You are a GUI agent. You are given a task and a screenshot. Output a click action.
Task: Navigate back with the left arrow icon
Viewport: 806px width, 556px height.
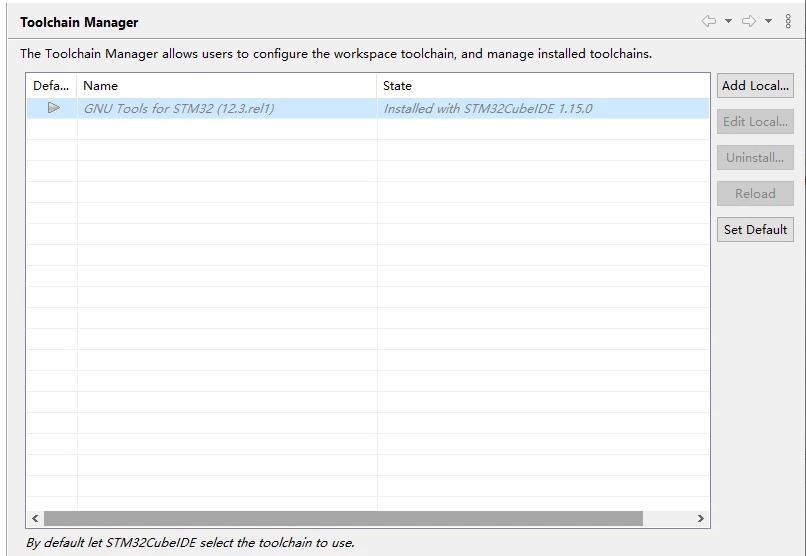coord(709,21)
